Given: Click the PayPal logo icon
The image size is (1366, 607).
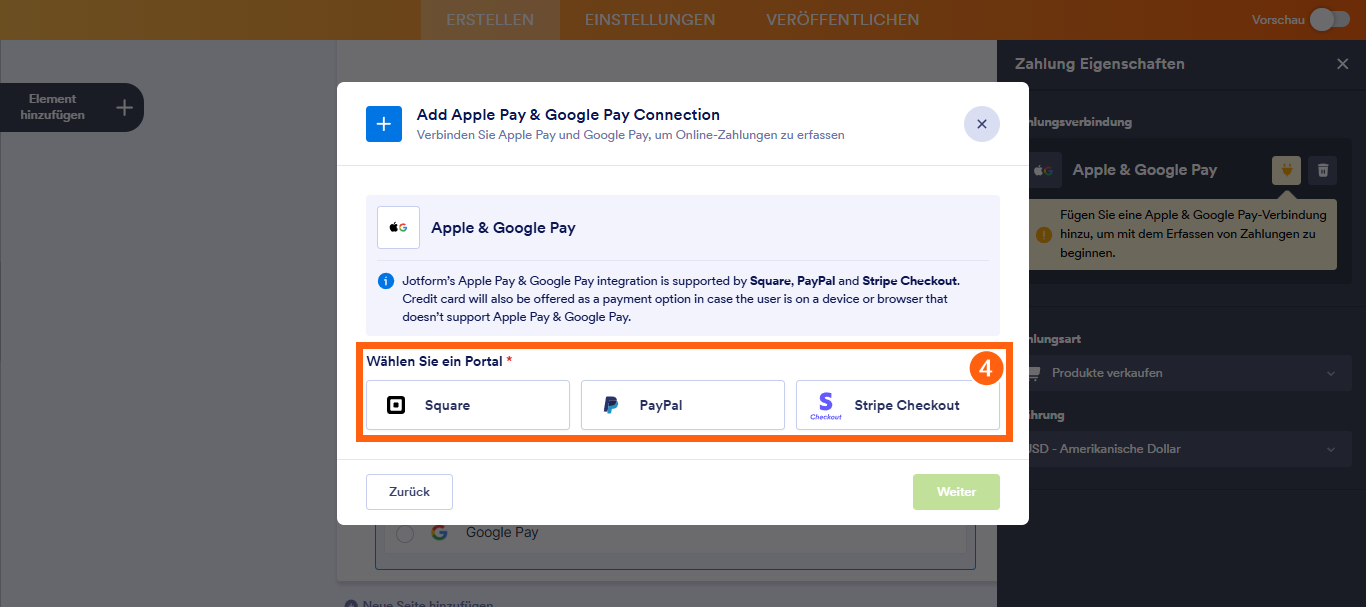Looking at the screenshot, I should pos(611,405).
